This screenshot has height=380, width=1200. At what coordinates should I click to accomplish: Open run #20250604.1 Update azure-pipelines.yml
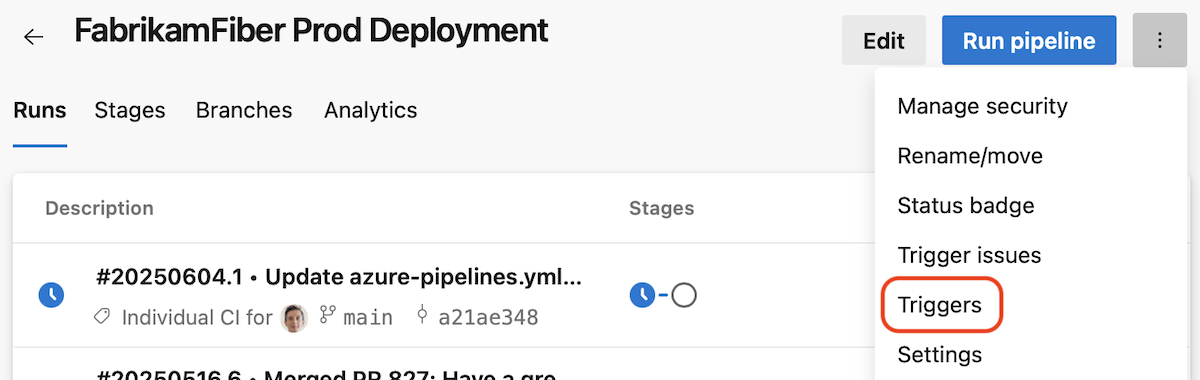click(x=339, y=277)
